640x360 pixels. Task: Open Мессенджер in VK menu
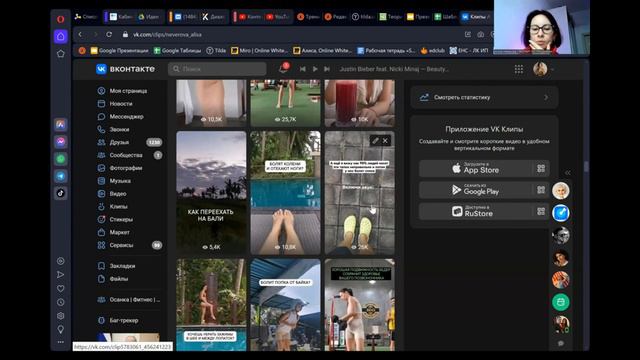(128, 116)
